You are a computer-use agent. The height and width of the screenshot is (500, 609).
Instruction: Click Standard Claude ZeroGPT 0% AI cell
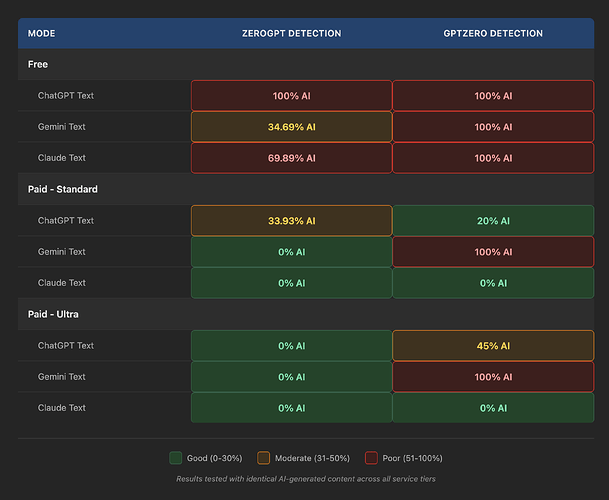tap(291, 283)
